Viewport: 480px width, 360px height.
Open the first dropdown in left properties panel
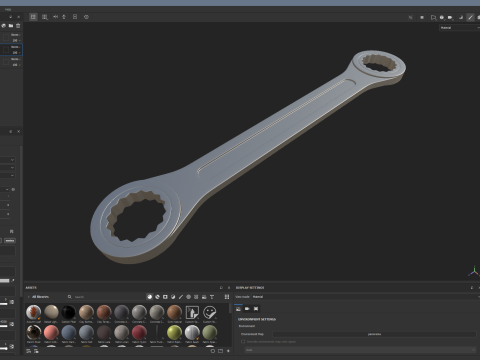click(x=7, y=160)
